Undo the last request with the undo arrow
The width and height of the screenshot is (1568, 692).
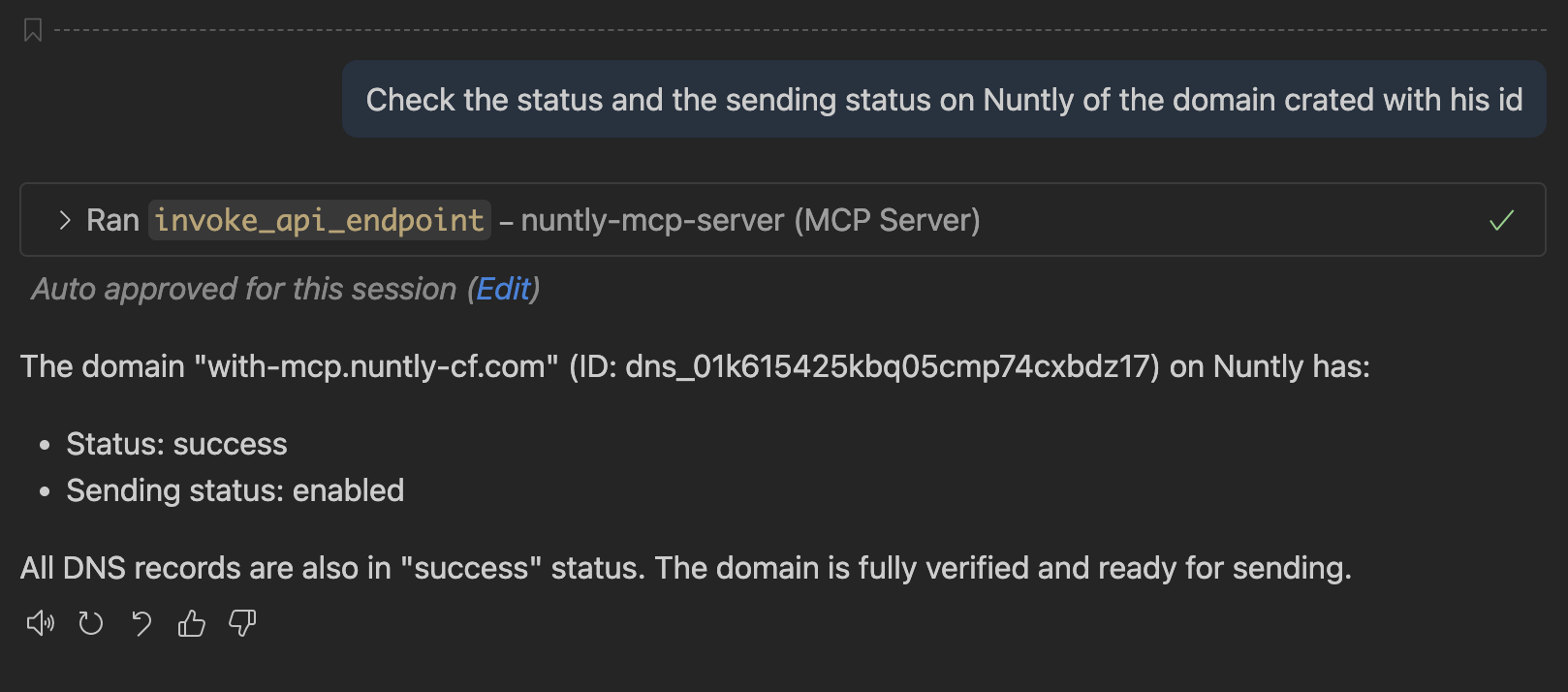click(141, 623)
